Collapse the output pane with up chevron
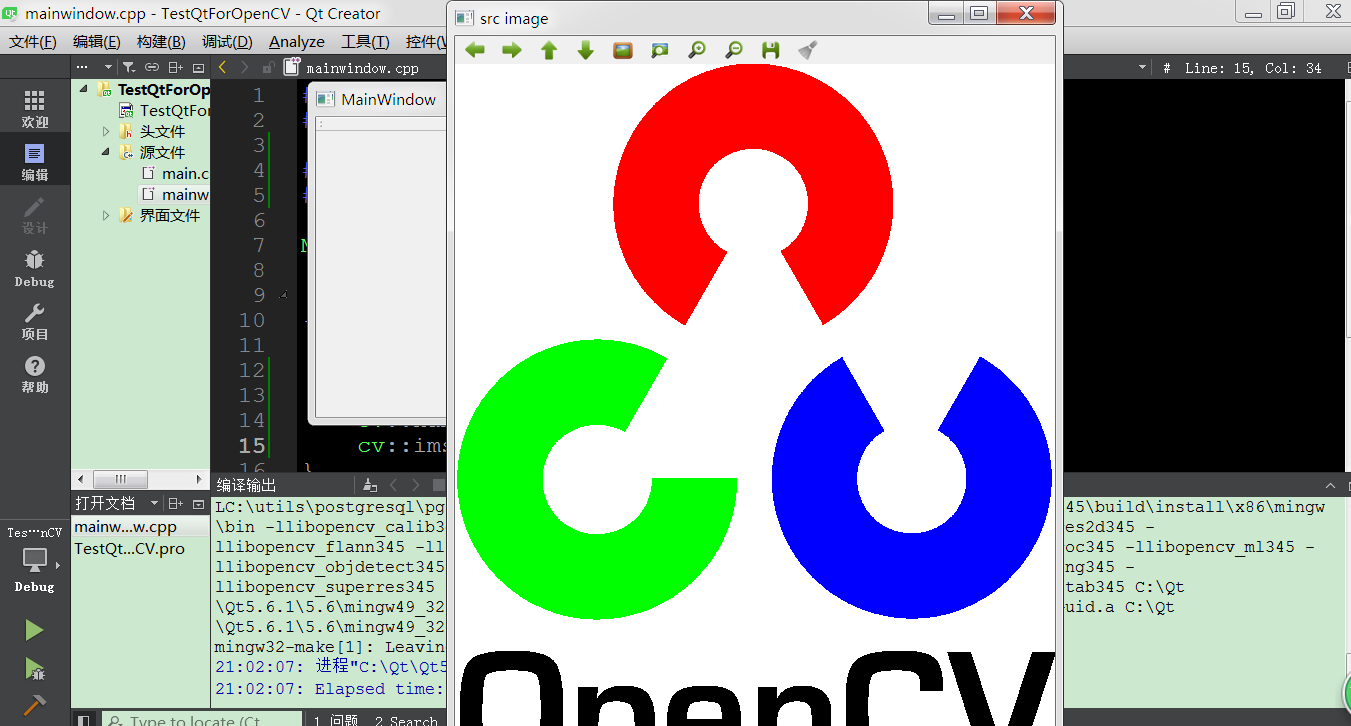1351x726 pixels. [1330, 485]
